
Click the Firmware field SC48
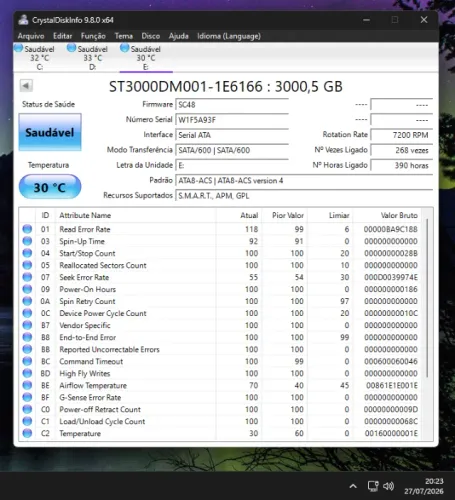pyautogui.click(x=232, y=105)
